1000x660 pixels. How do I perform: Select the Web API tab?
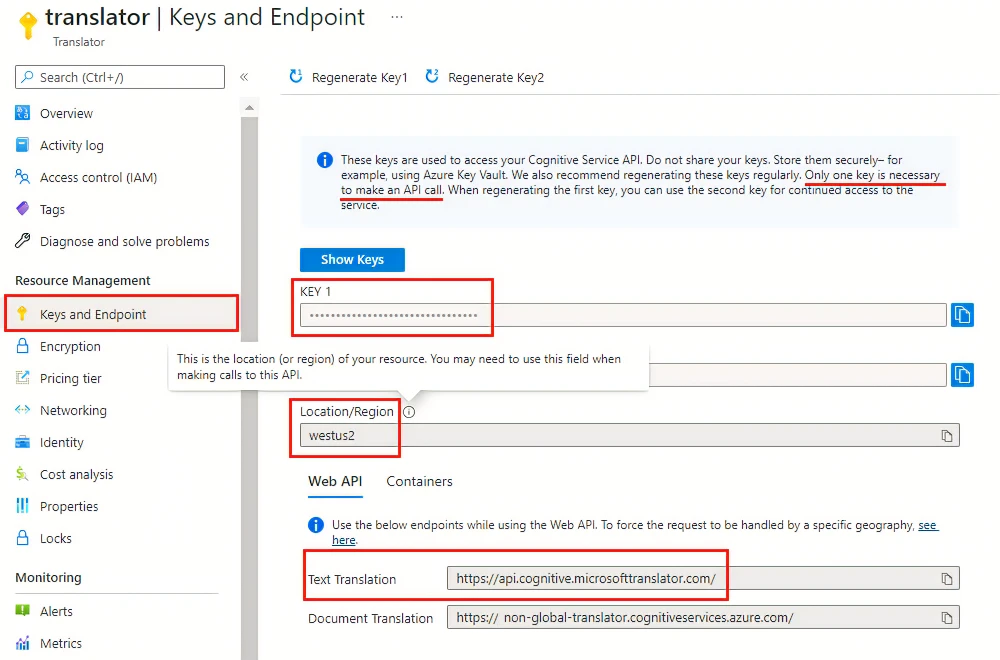click(x=335, y=481)
